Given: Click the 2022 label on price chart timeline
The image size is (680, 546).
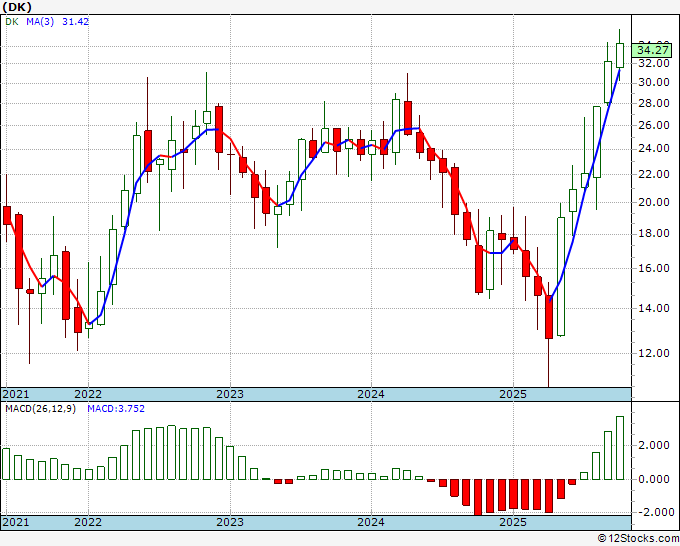Looking at the screenshot, I should tap(88, 394).
